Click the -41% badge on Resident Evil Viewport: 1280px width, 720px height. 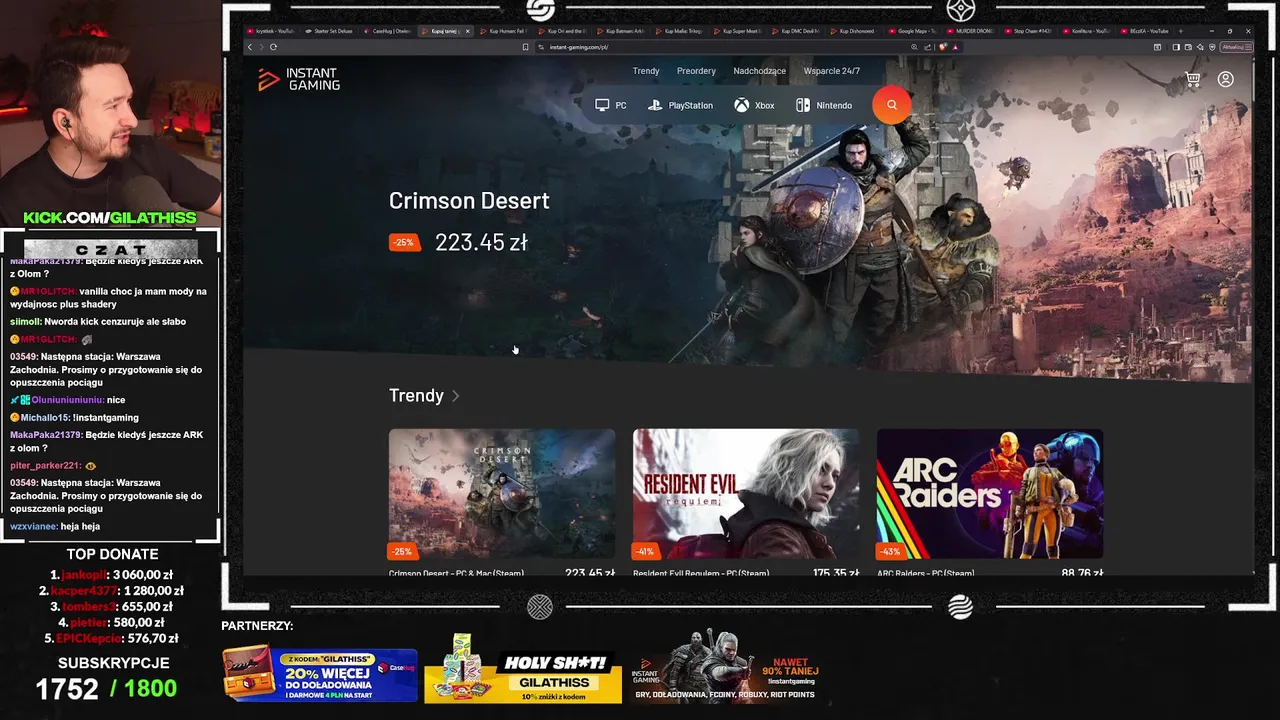645,551
